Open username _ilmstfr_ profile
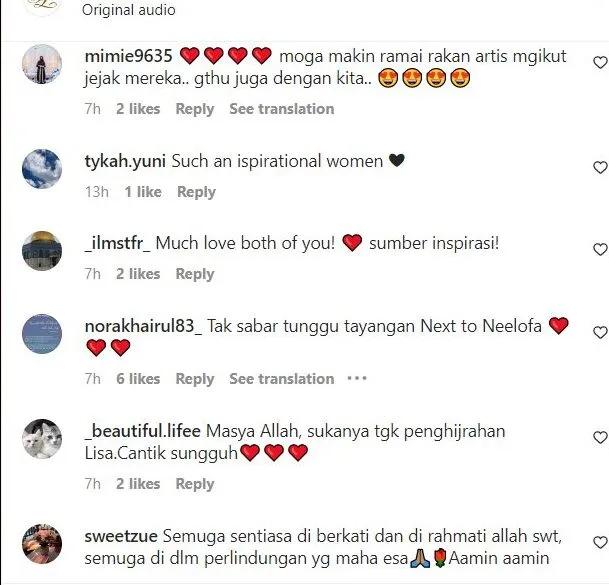The width and height of the screenshot is (609, 585). (117, 244)
